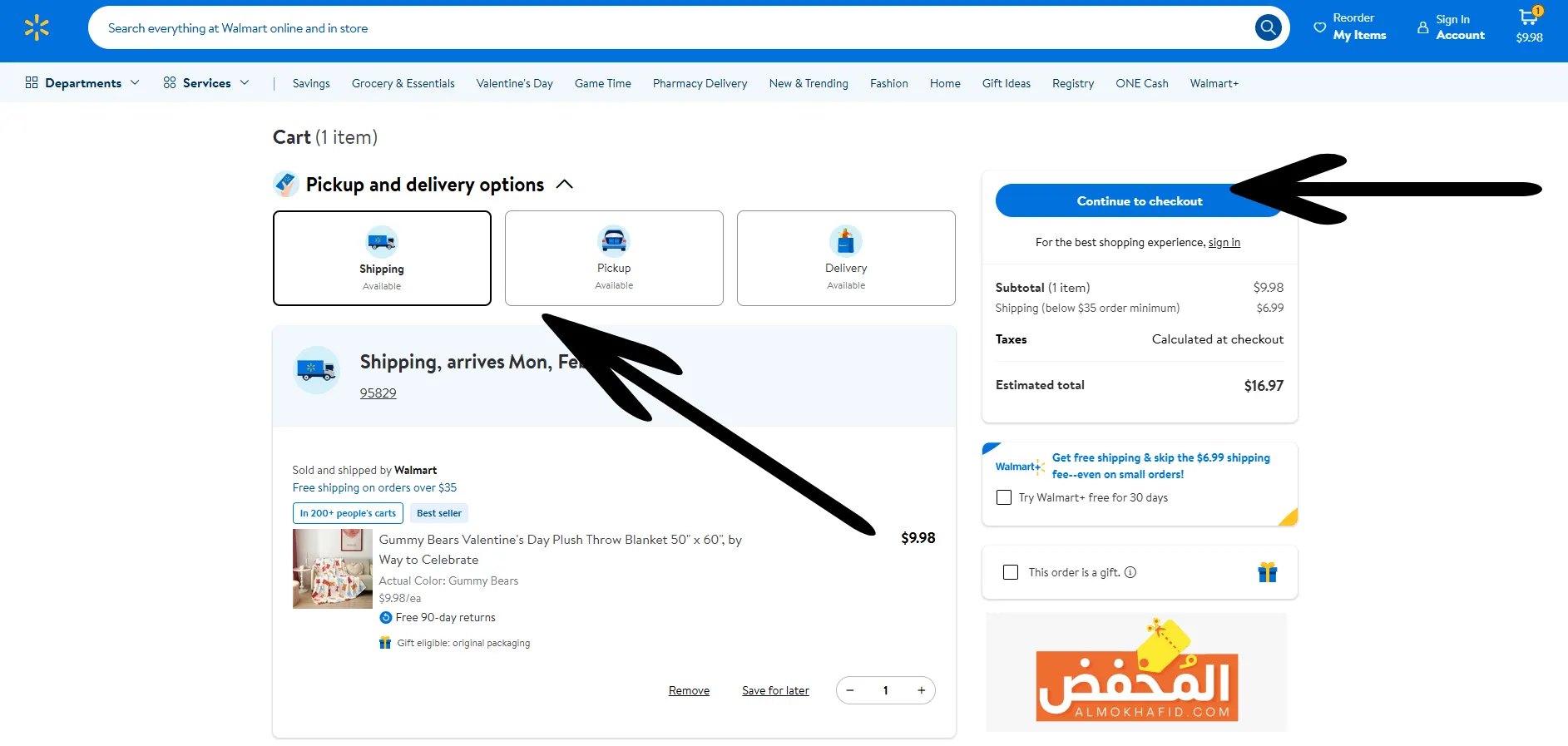Click the Estimated total $16.97 amount

click(1264, 385)
